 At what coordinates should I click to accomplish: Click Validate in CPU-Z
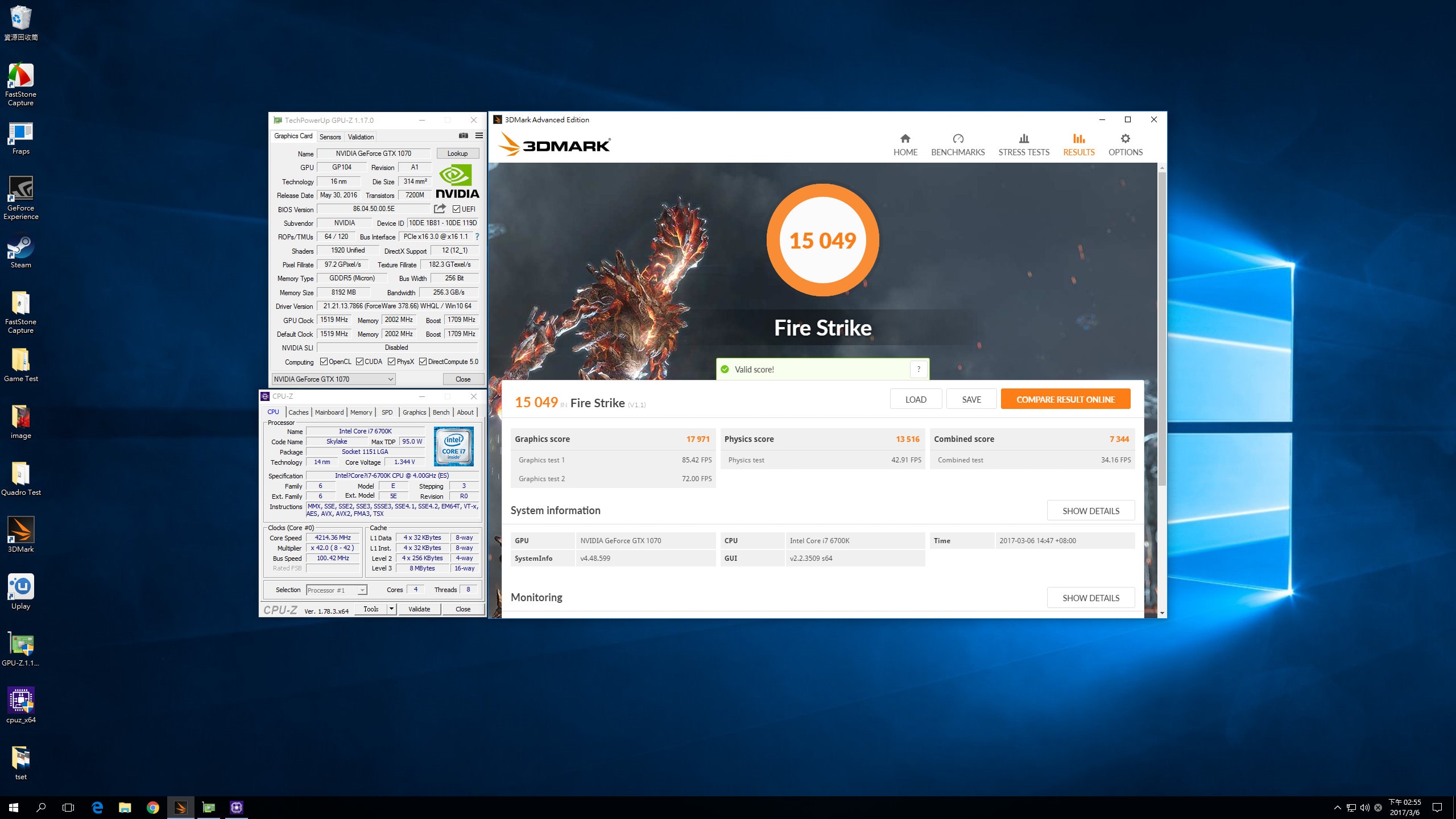point(419,609)
